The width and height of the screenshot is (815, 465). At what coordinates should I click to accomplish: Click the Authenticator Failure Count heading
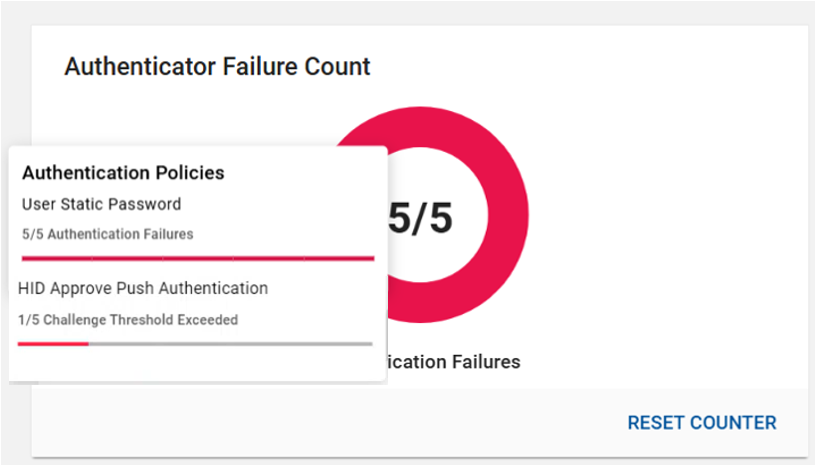point(217,67)
